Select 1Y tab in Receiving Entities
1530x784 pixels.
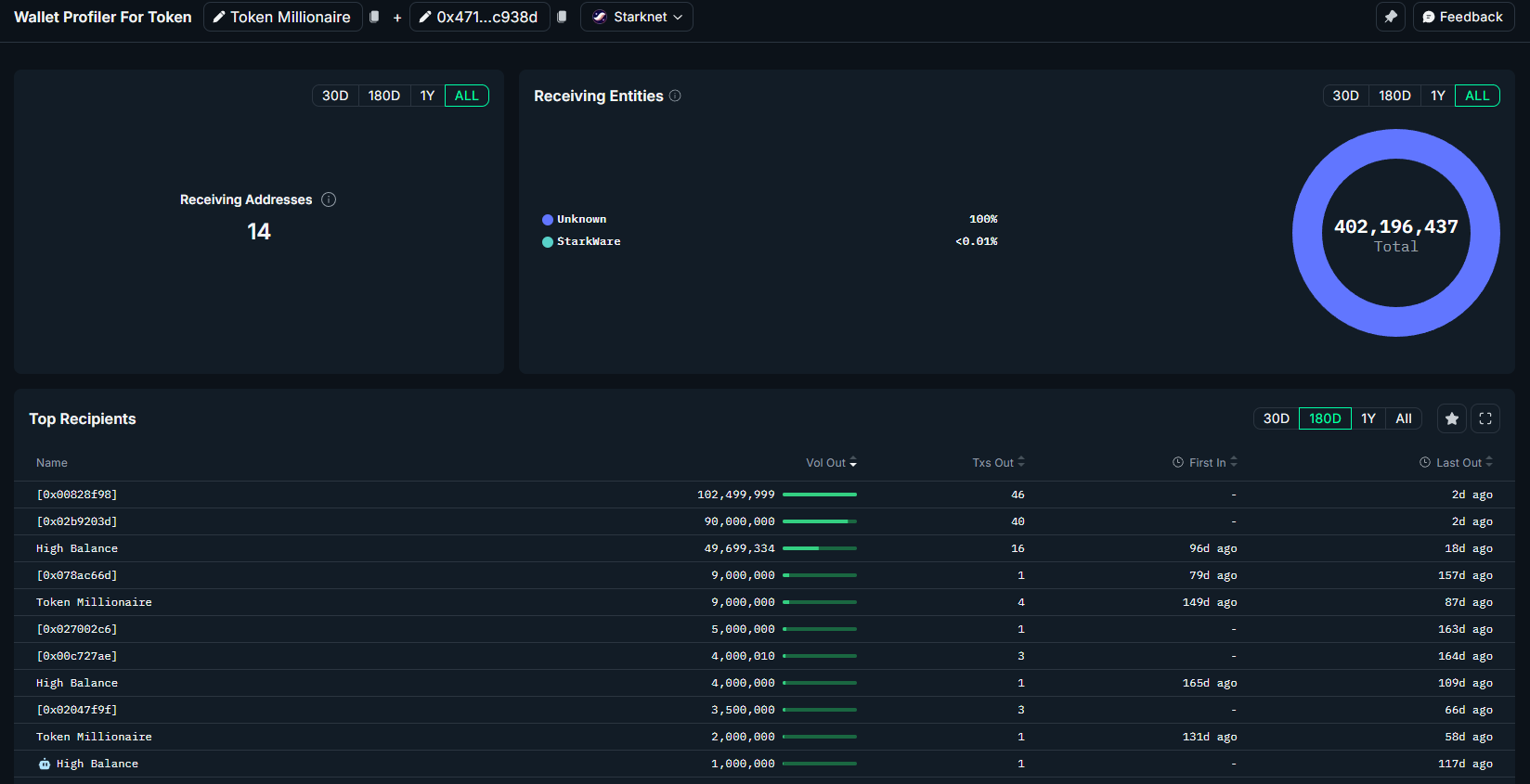1437,96
